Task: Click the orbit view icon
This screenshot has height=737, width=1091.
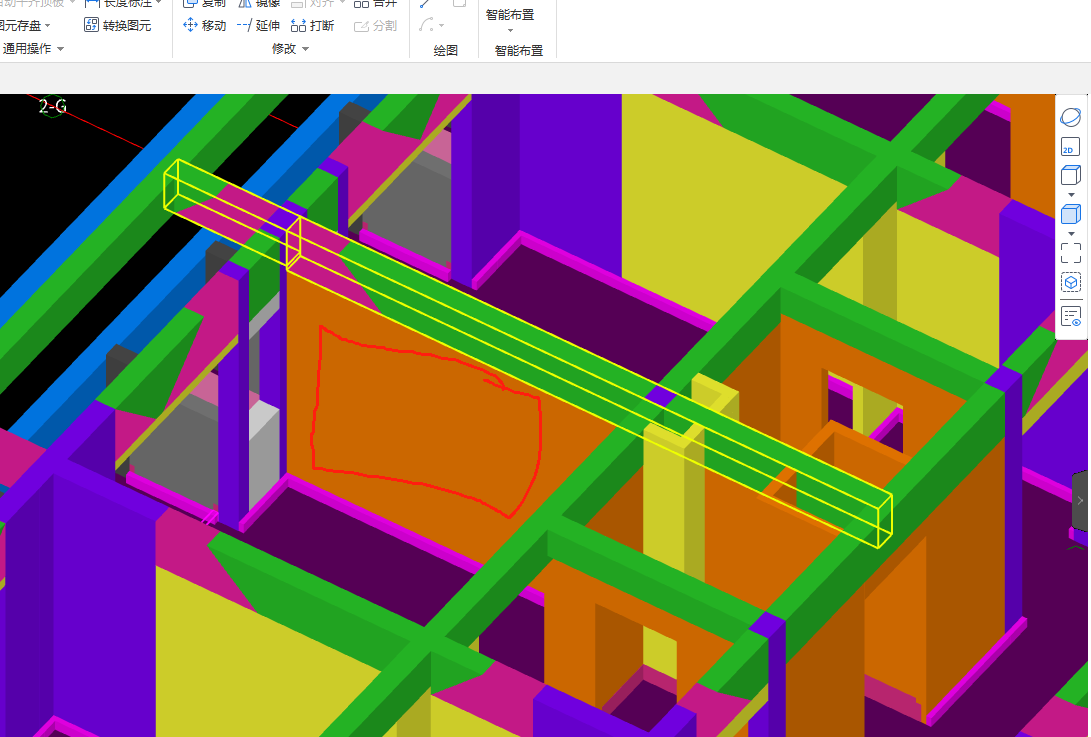Action: coord(1071,117)
